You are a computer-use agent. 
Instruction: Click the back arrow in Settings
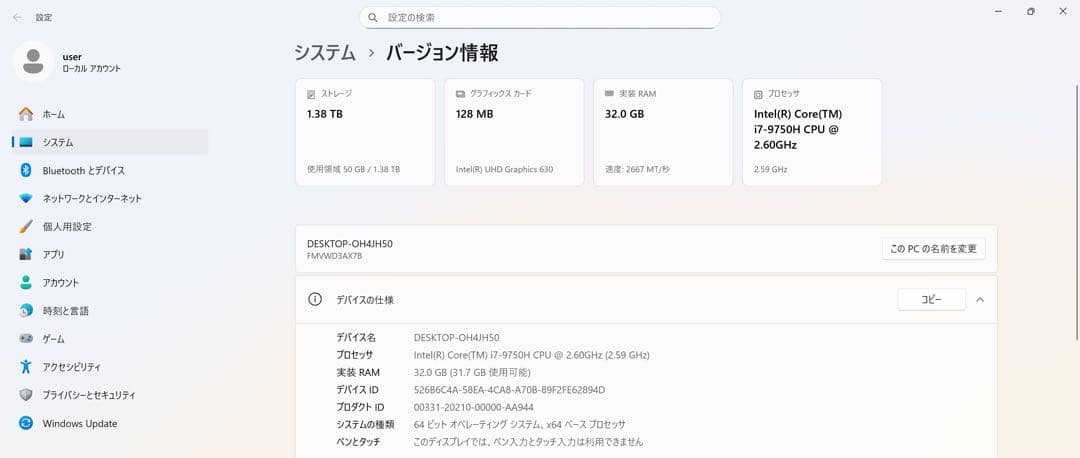click(x=17, y=17)
